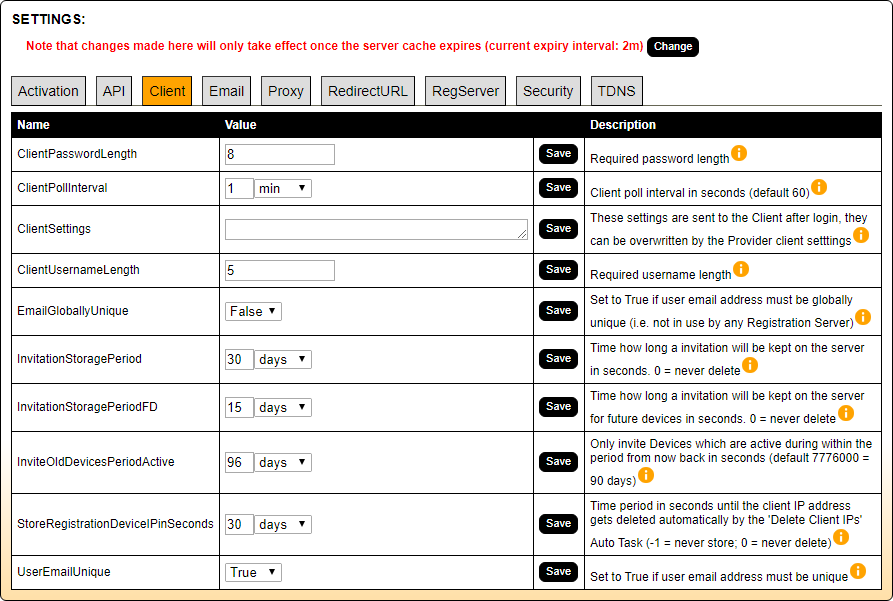This screenshot has height=601, width=893.
Task: Switch to the Security tab
Action: tap(548, 91)
